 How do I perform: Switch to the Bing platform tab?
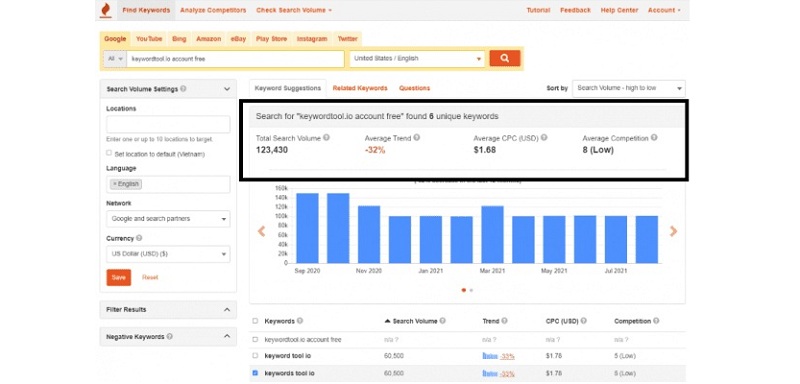179,39
